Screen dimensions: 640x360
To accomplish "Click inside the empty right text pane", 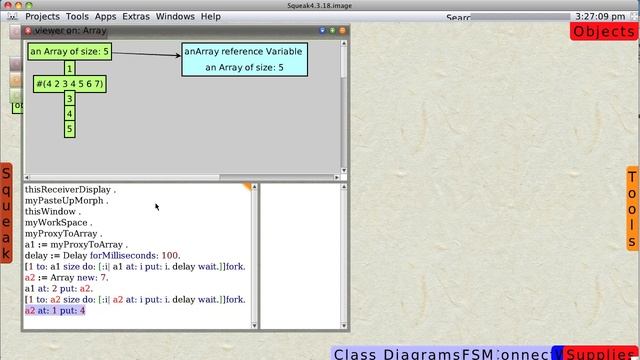I will pyautogui.click(x=300, y=256).
